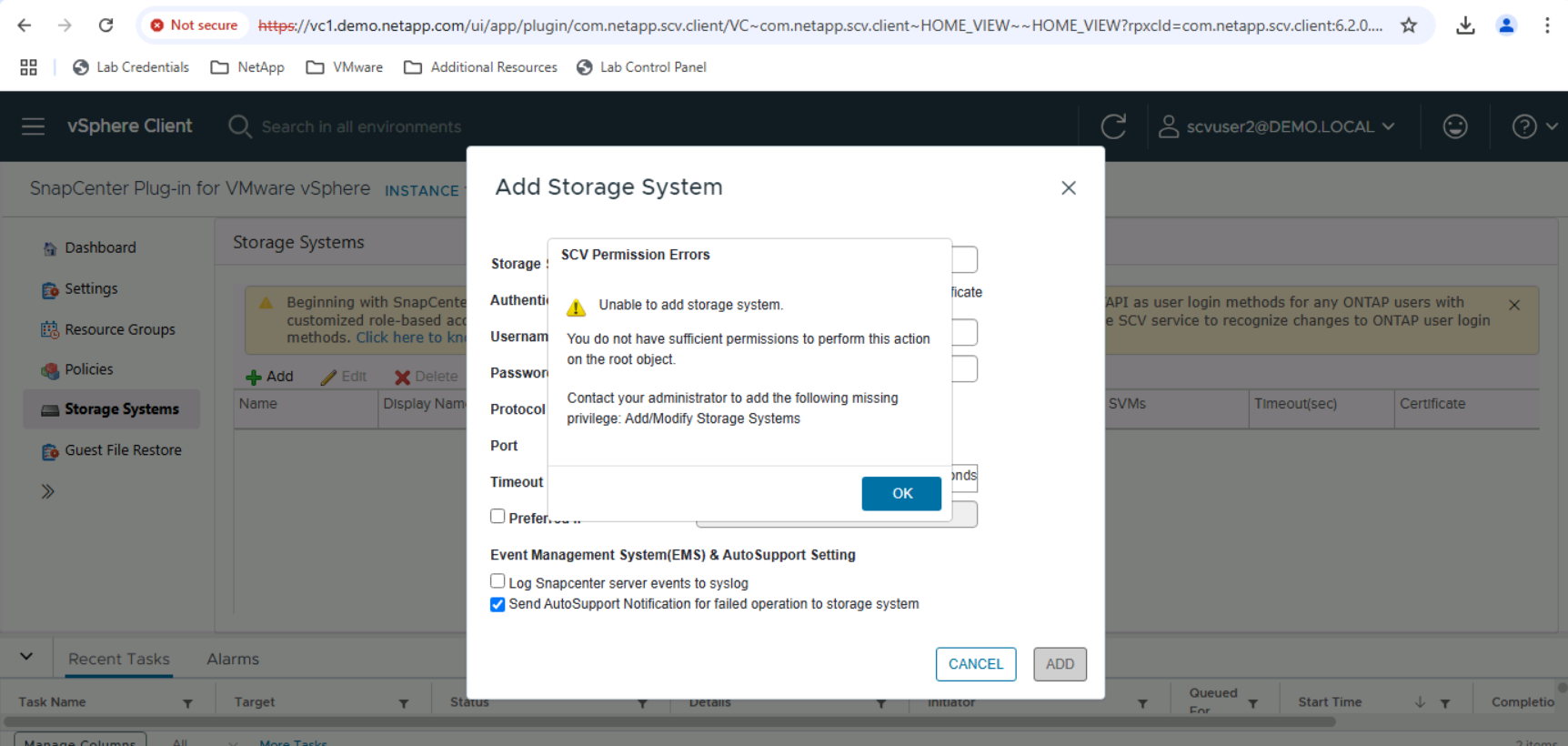The width and height of the screenshot is (1568, 746).
Task: Switch to the Alarms tab
Action: [233, 659]
